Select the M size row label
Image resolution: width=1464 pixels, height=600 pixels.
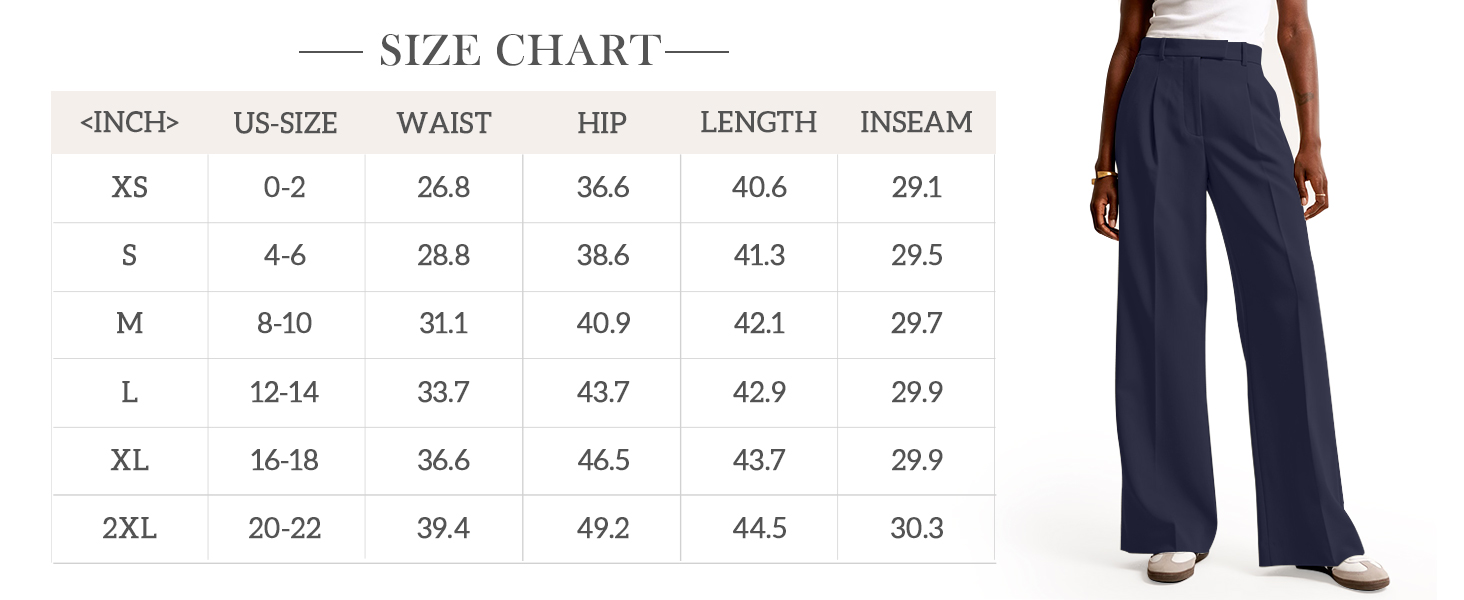click(x=130, y=324)
